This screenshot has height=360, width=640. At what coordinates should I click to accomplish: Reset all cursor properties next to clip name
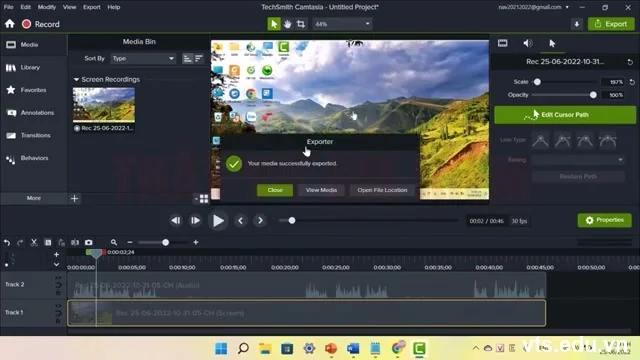(630, 62)
